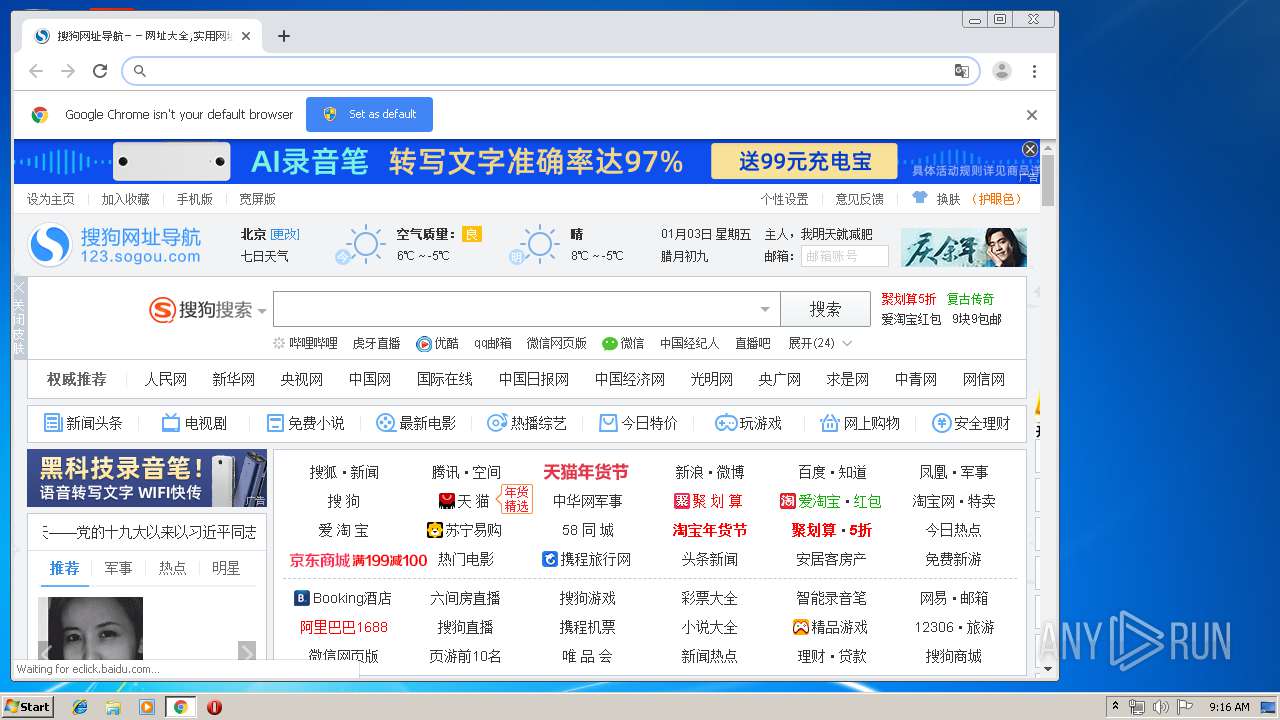Open the 人民网 link

click(165, 379)
